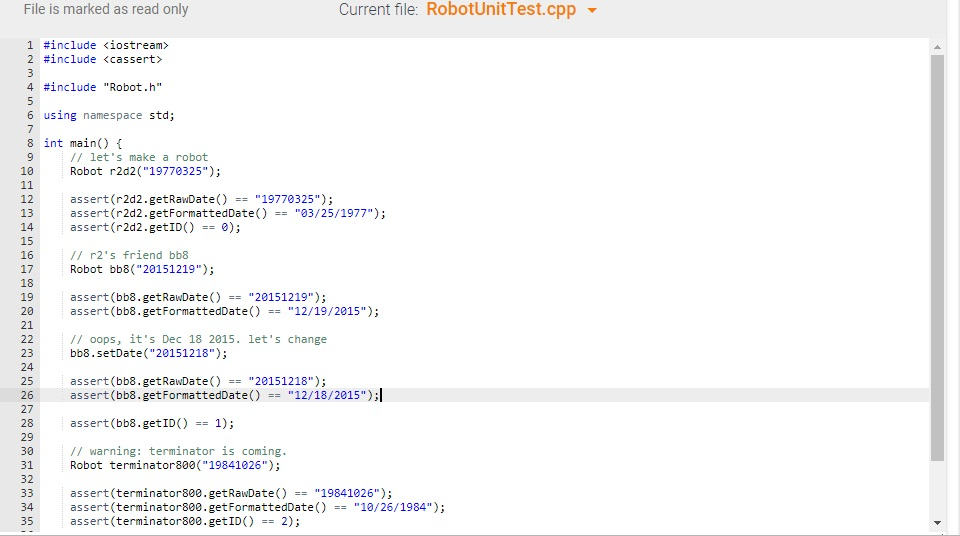Click 'Robot bb8("20151219");' line
The width and height of the screenshot is (960, 536).
[x=142, y=270]
